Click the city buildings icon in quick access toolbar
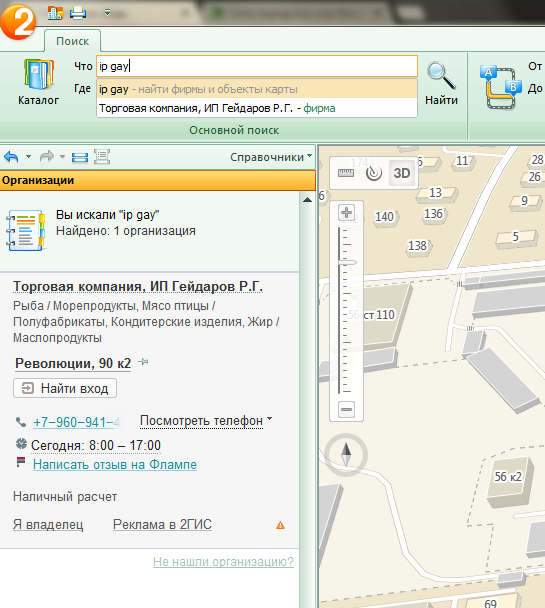Viewport: 545px width, 608px height. tap(55, 13)
